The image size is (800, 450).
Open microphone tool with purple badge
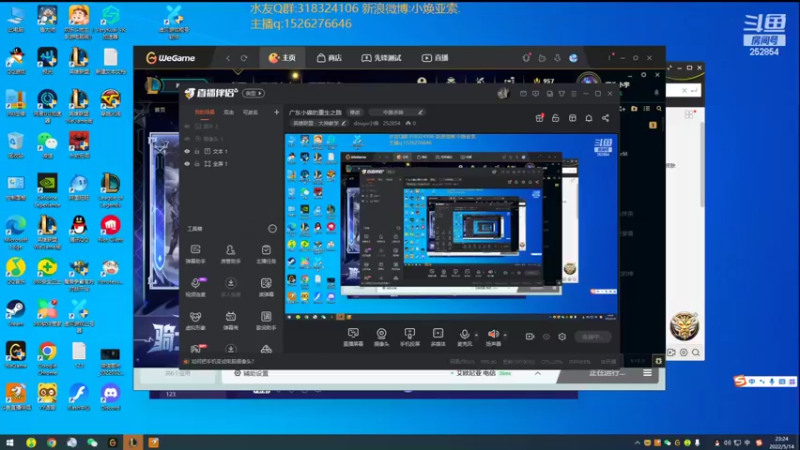pos(195,287)
